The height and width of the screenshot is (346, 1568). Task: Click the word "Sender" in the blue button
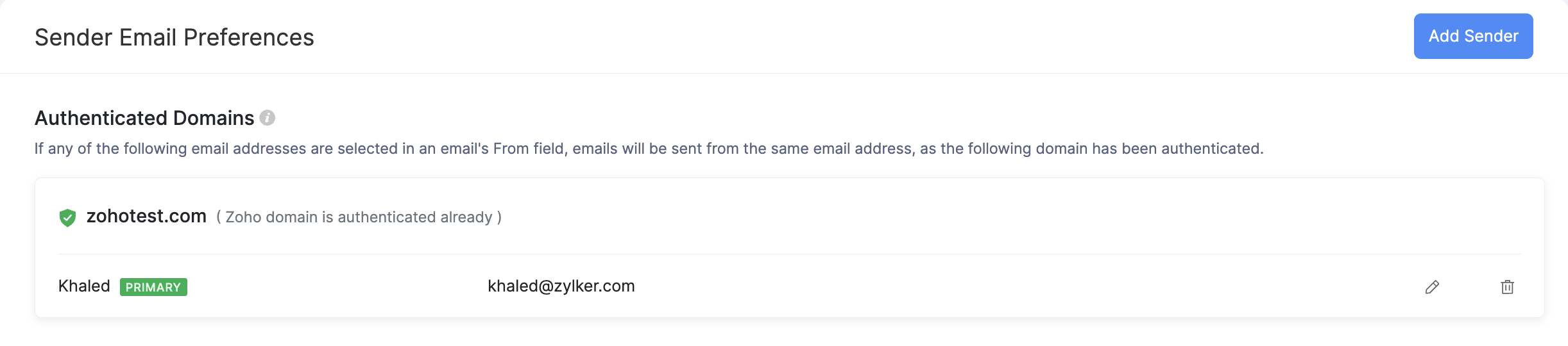point(1491,37)
